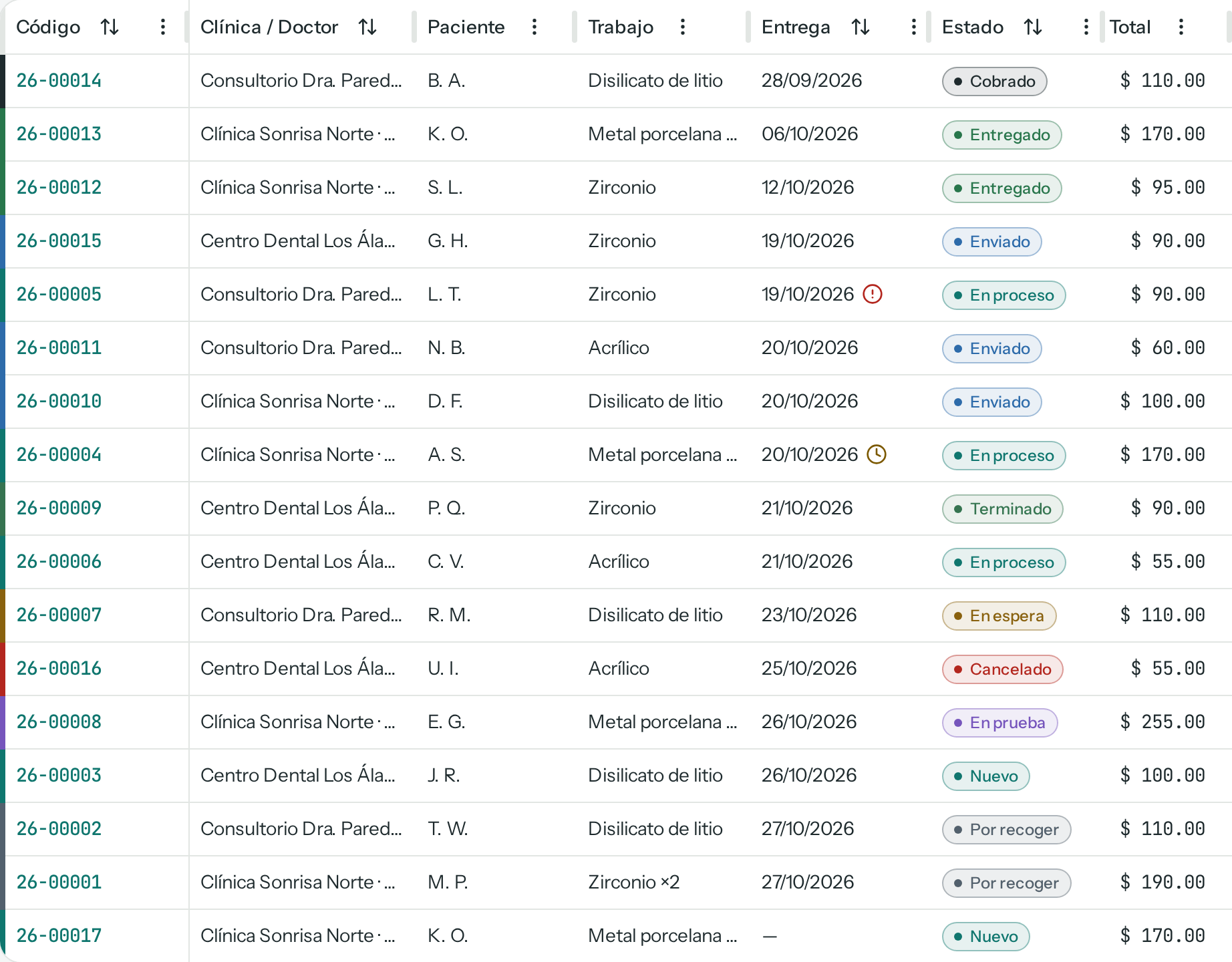Image resolution: width=1232 pixels, height=962 pixels.
Task: Sort by Código column arrows icon
Action: (x=110, y=27)
